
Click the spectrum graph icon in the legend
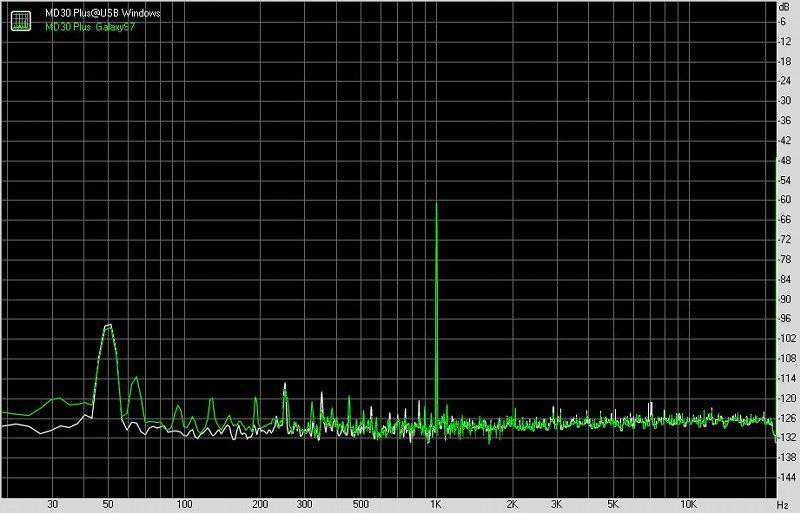point(20,20)
